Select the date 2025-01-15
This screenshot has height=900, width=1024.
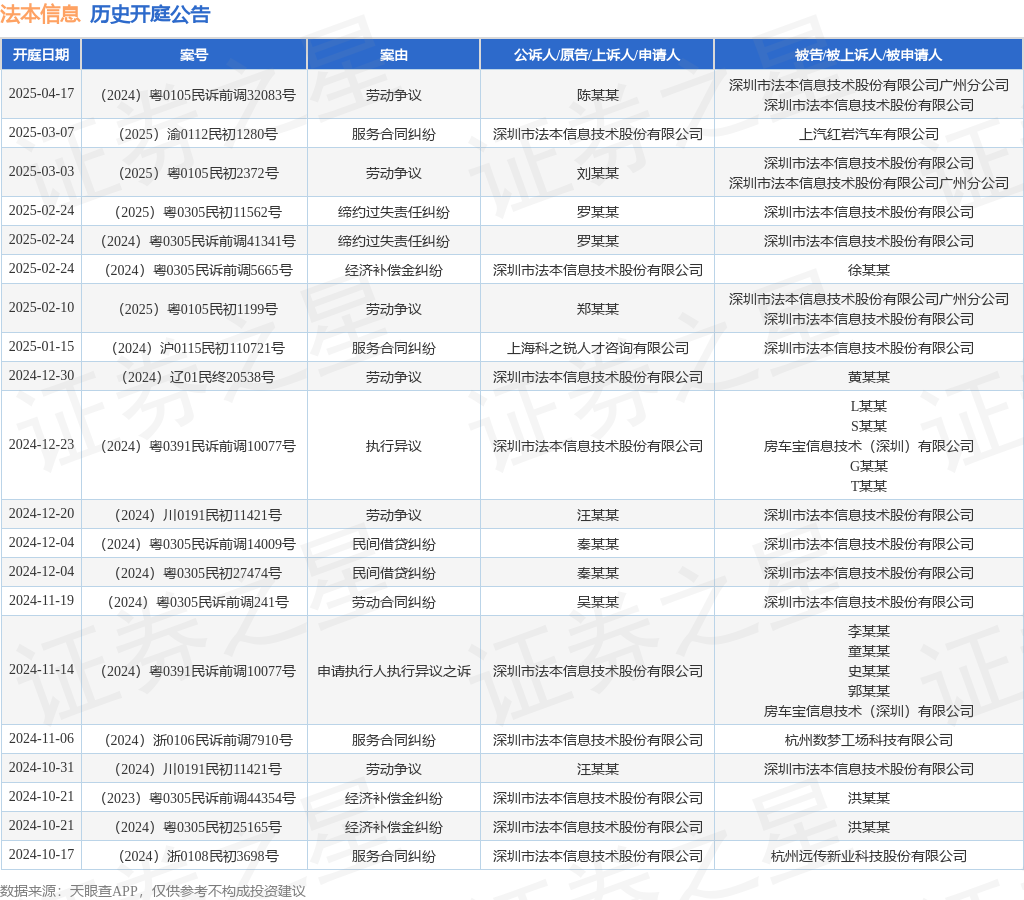coord(41,346)
